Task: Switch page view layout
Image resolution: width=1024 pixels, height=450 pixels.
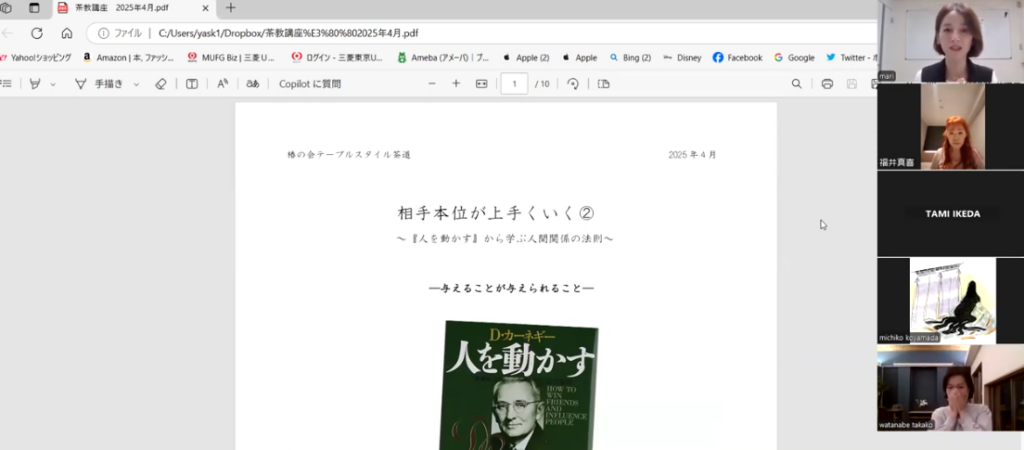Action: [x=603, y=84]
